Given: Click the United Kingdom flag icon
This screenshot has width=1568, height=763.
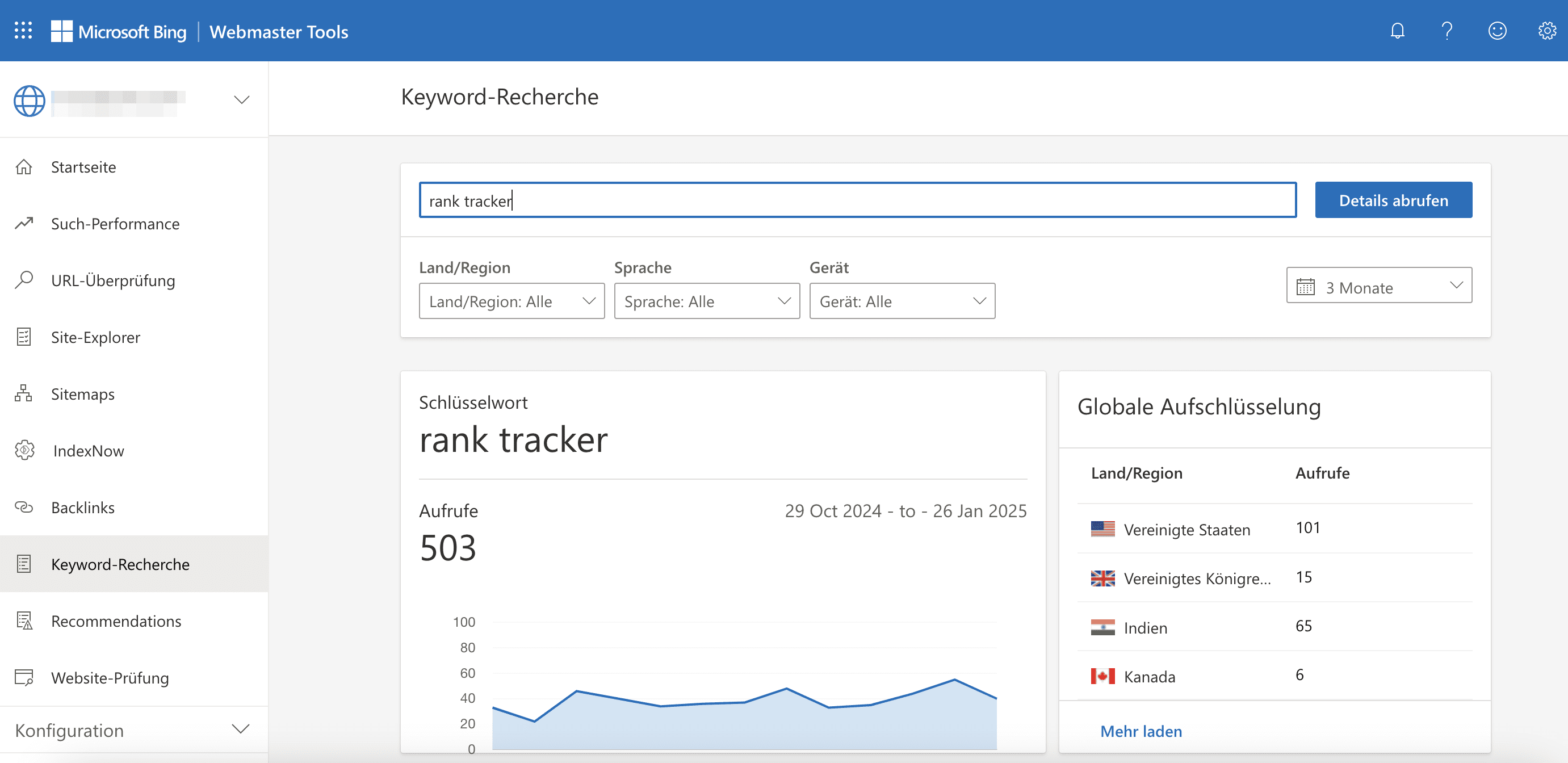Looking at the screenshot, I should pos(1102,578).
